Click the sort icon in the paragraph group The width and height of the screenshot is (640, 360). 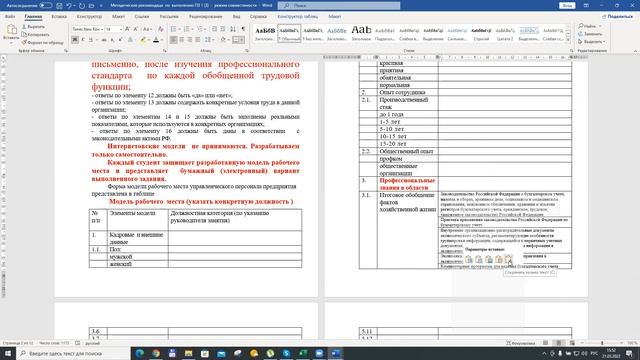[x=233, y=29]
